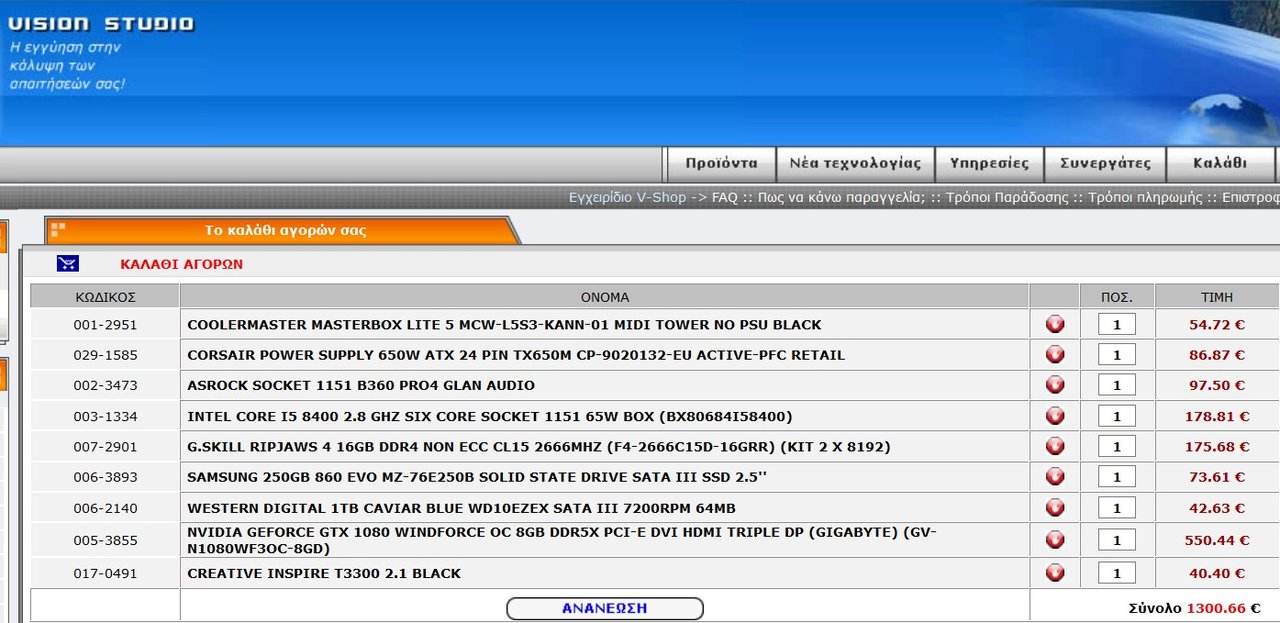Click the ΤΙΜΗ column header
The height and width of the screenshot is (623, 1280).
coord(1217,297)
